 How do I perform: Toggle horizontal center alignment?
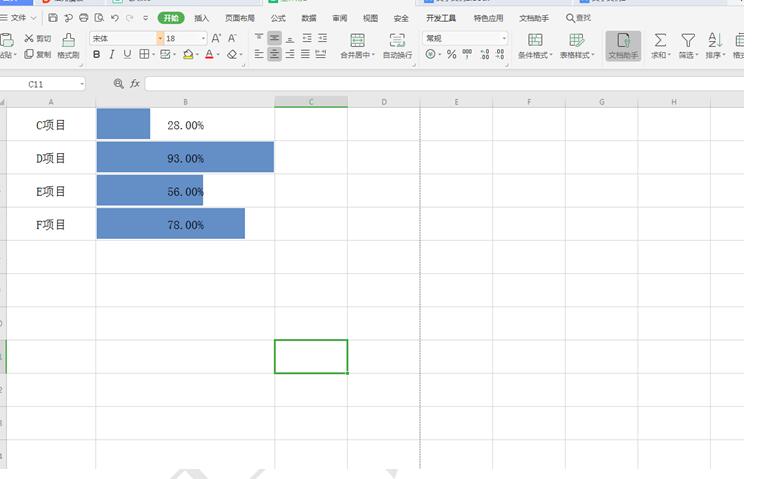click(274, 54)
